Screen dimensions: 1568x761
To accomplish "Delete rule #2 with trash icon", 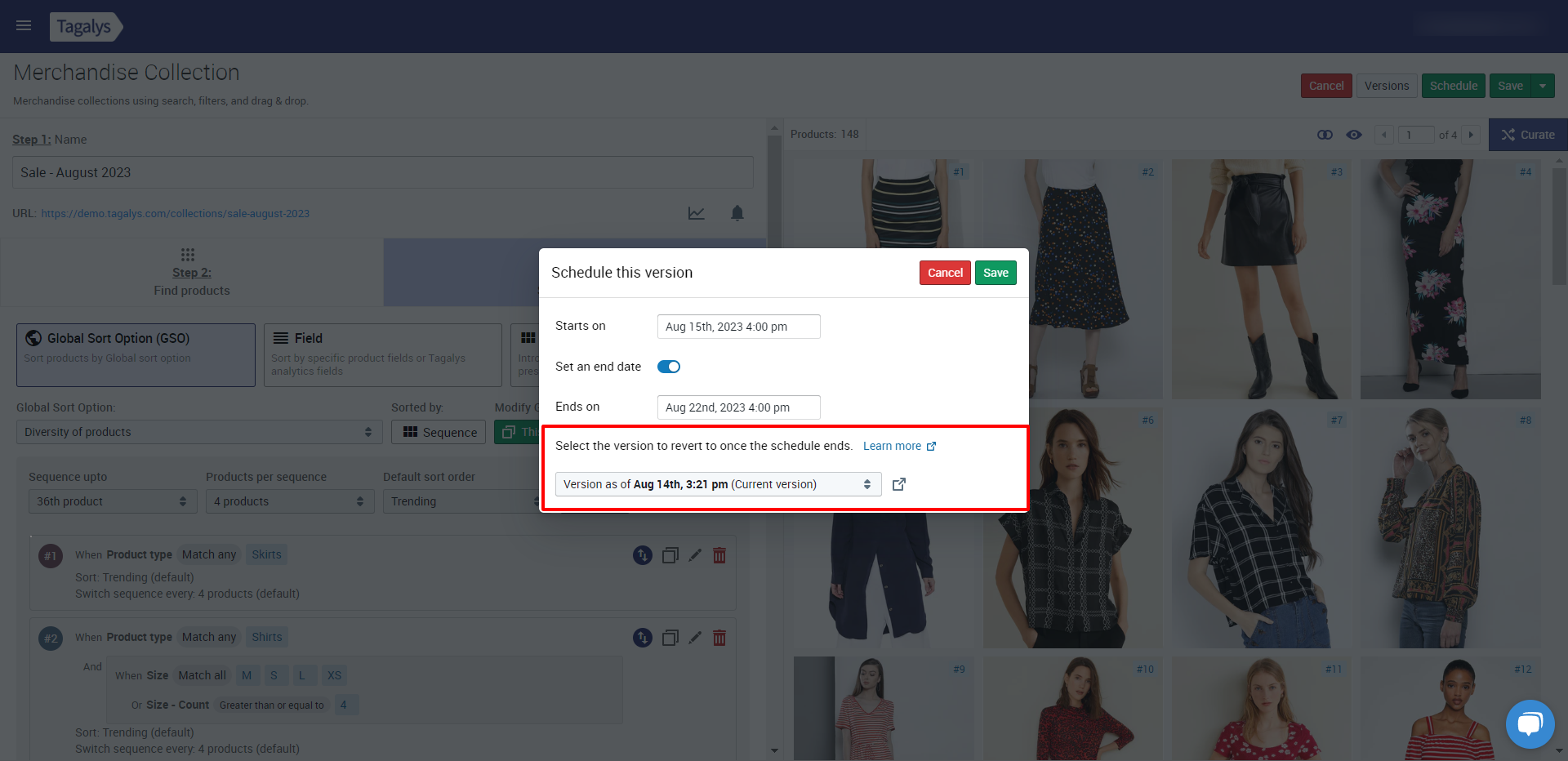I will click(719, 638).
